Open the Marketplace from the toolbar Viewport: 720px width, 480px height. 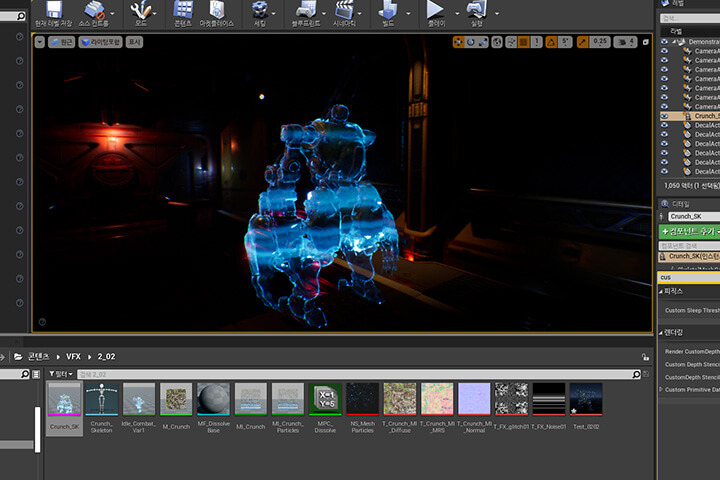[x=217, y=14]
